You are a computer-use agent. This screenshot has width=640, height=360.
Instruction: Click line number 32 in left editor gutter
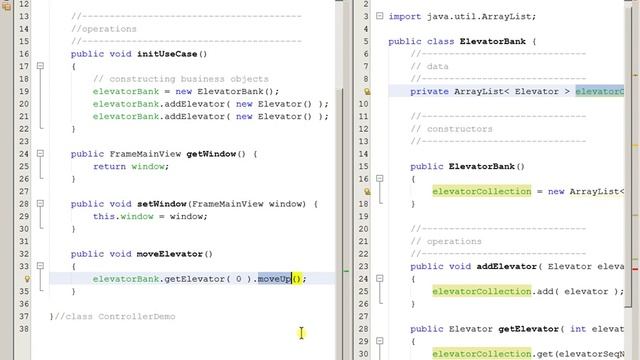click(x=24, y=254)
